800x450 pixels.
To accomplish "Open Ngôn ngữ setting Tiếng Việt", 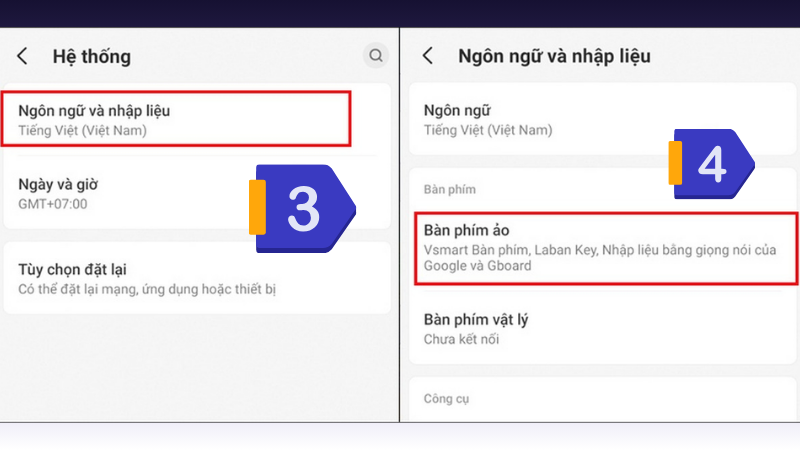I will tap(603, 119).
